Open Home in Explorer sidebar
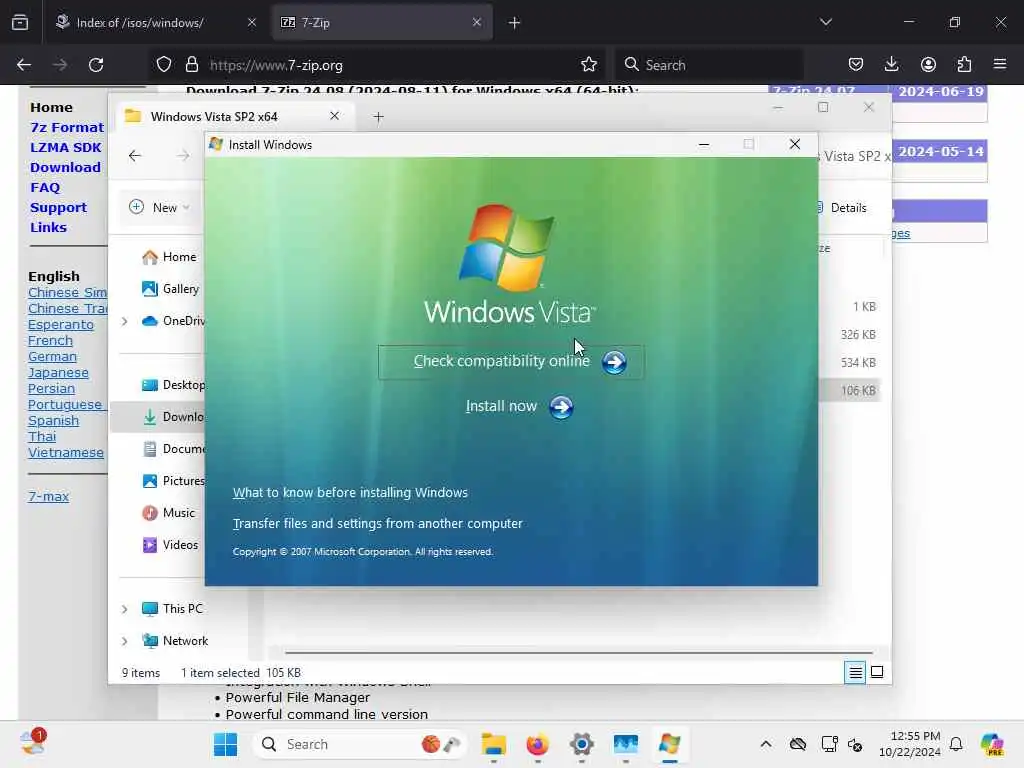Viewport: 1024px width, 768px height. [169, 257]
